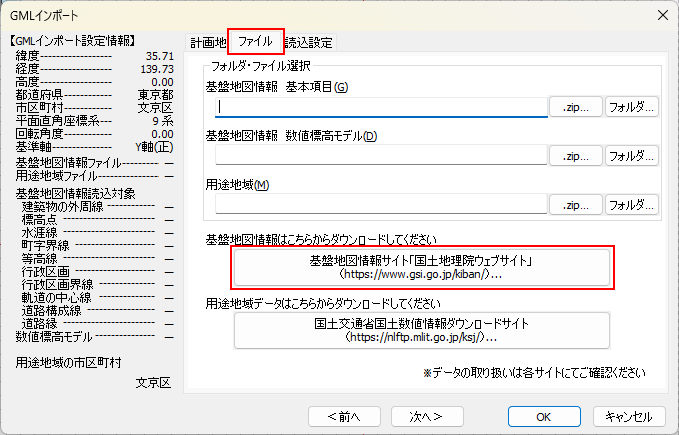The height and width of the screenshot is (435, 679).
Task: Close the GMLインポート dialog window
Action: click(x=660, y=14)
